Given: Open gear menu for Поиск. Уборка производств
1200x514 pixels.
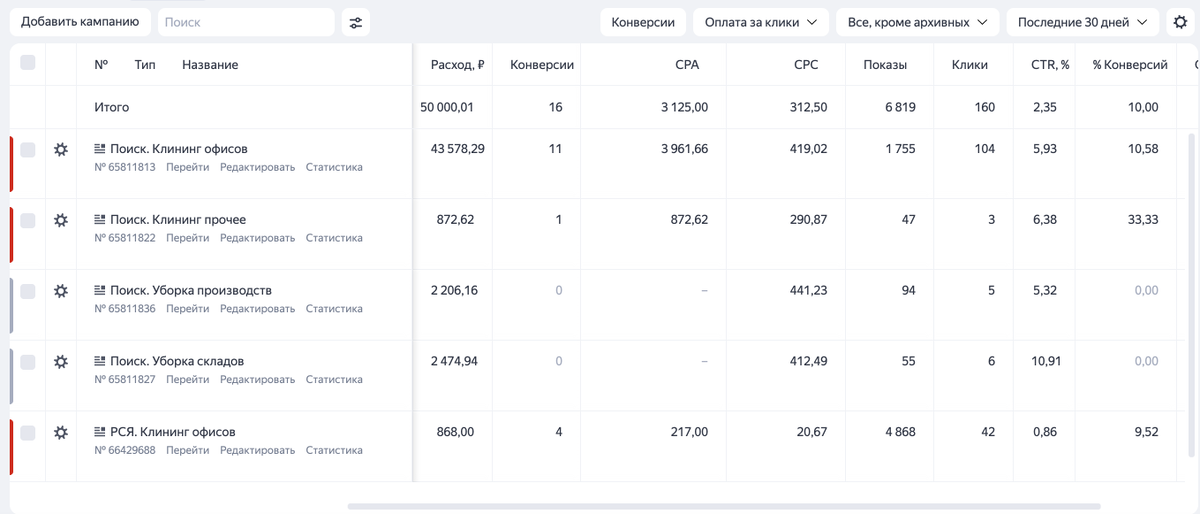Looking at the screenshot, I should tap(61, 291).
